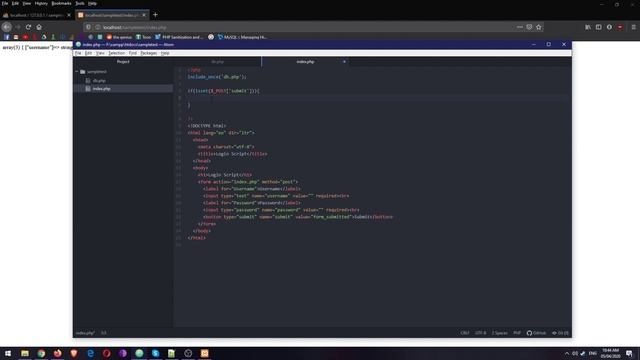640x360 pixels.
Task: Click the form action code line
Action: (x=248, y=182)
